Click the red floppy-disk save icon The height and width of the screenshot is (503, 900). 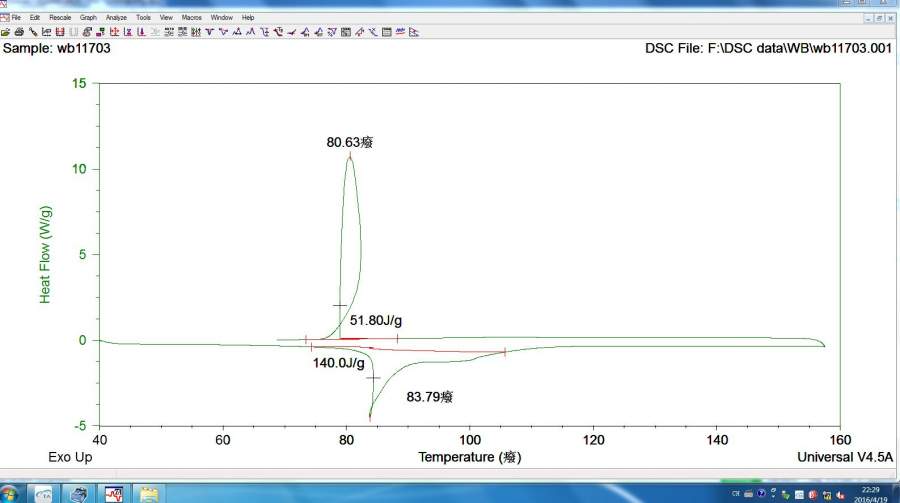[60, 32]
